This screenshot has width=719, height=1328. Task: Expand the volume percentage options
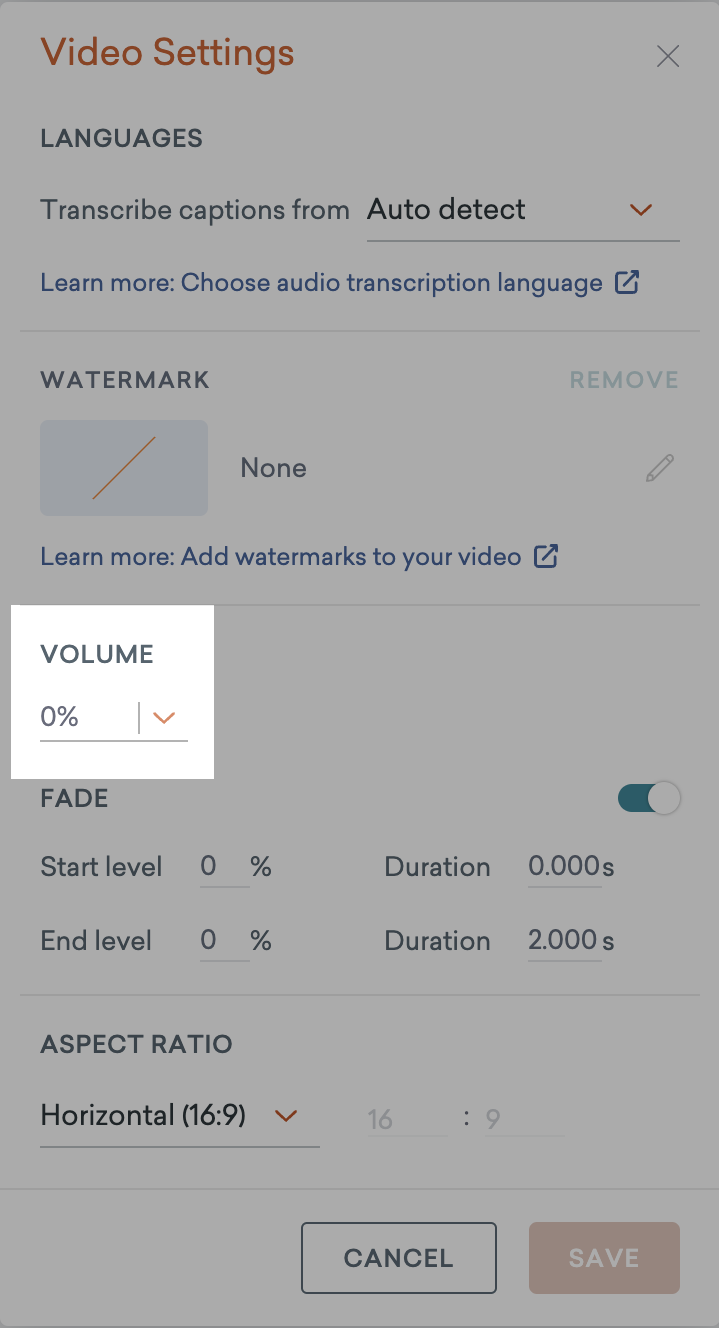coord(163,717)
